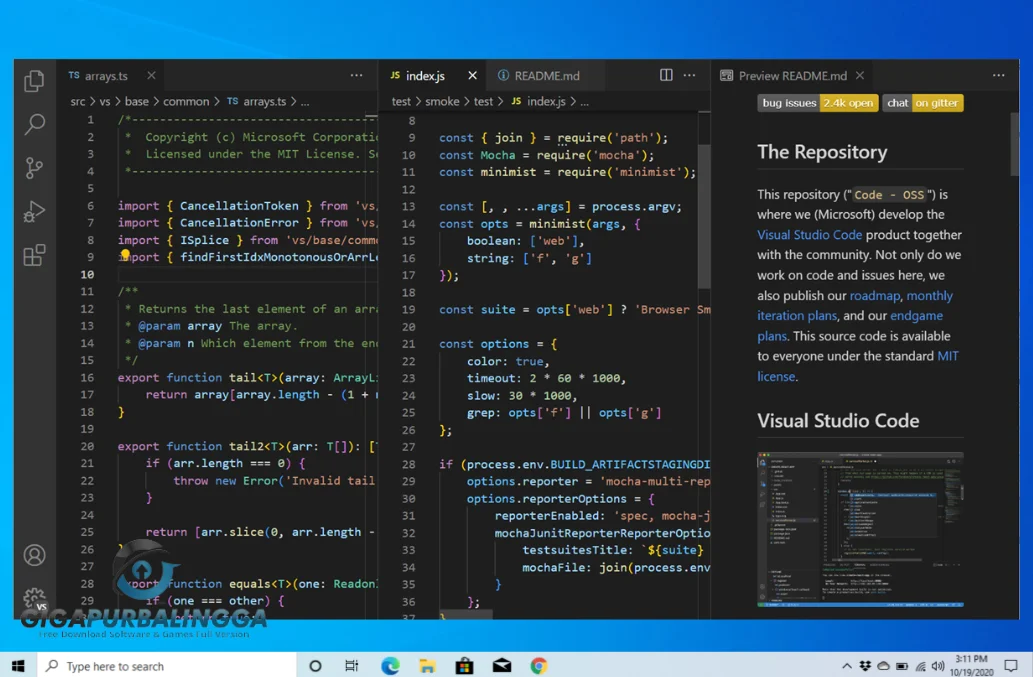Close the index.js tab

pos(472,76)
